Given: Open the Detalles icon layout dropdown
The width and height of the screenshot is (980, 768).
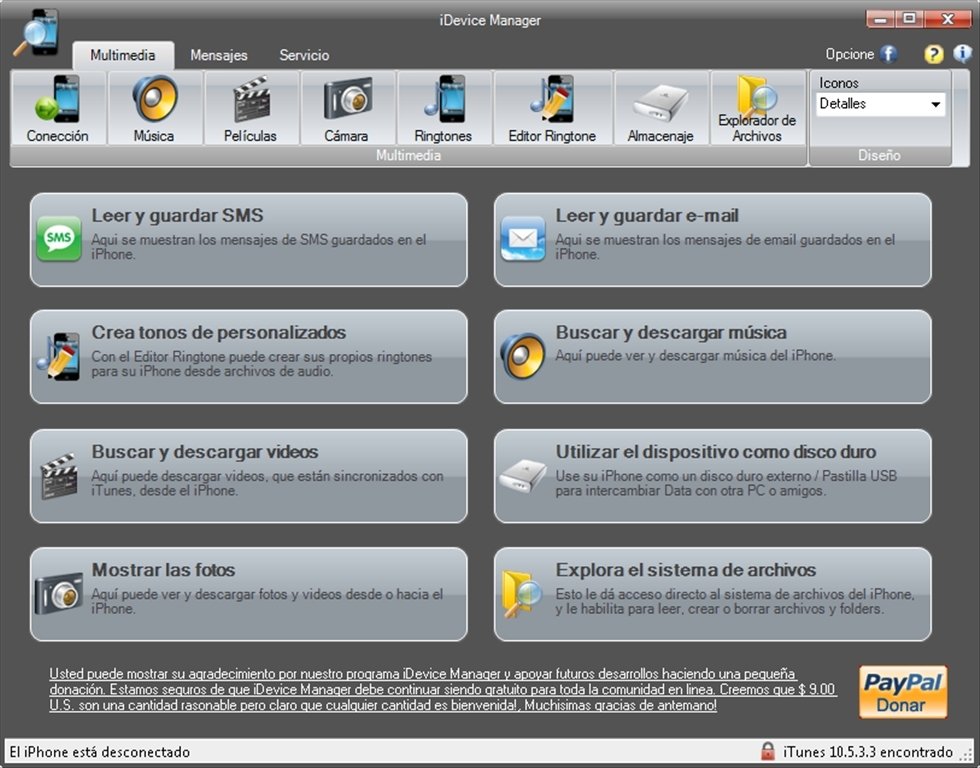Looking at the screenshot, I should (x=880, y=104).
